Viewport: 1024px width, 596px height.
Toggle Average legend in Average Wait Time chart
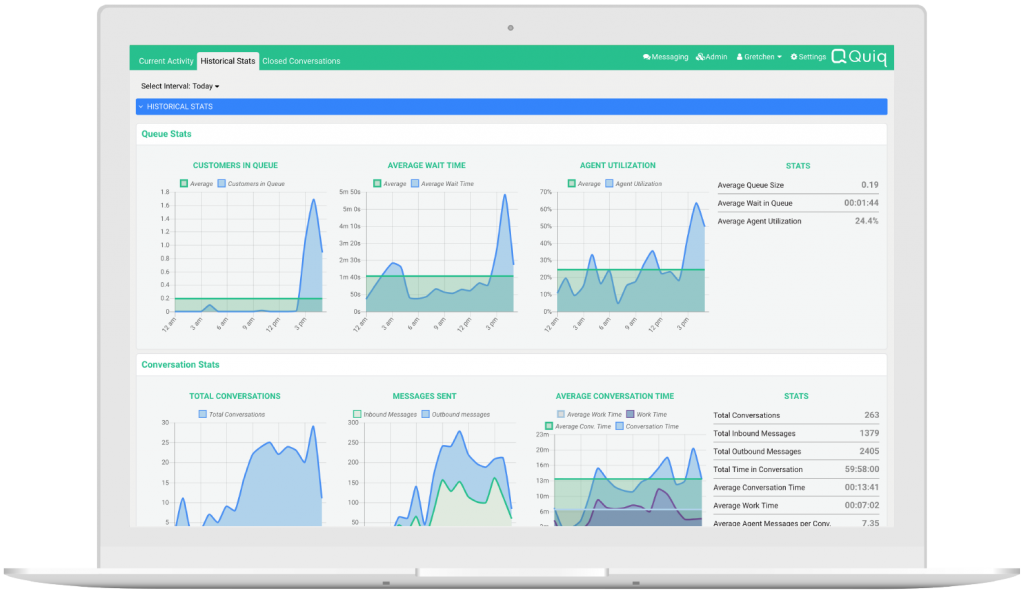pyautogui.click(x=390, y=183)
